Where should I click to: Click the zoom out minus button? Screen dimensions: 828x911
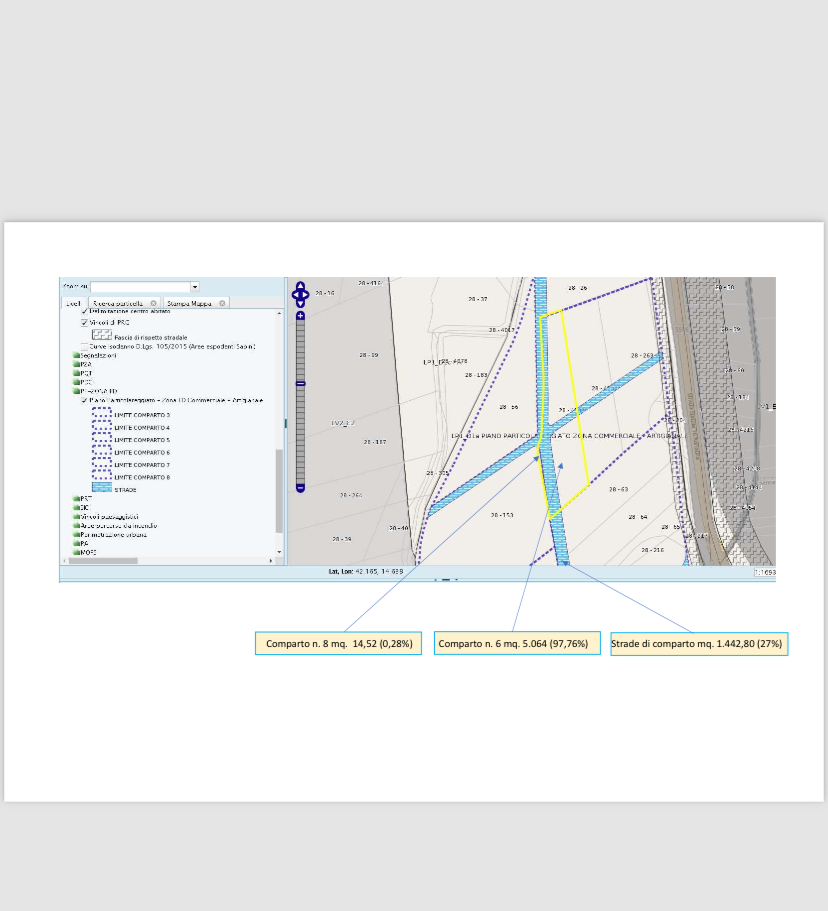[x=300, y=487]
